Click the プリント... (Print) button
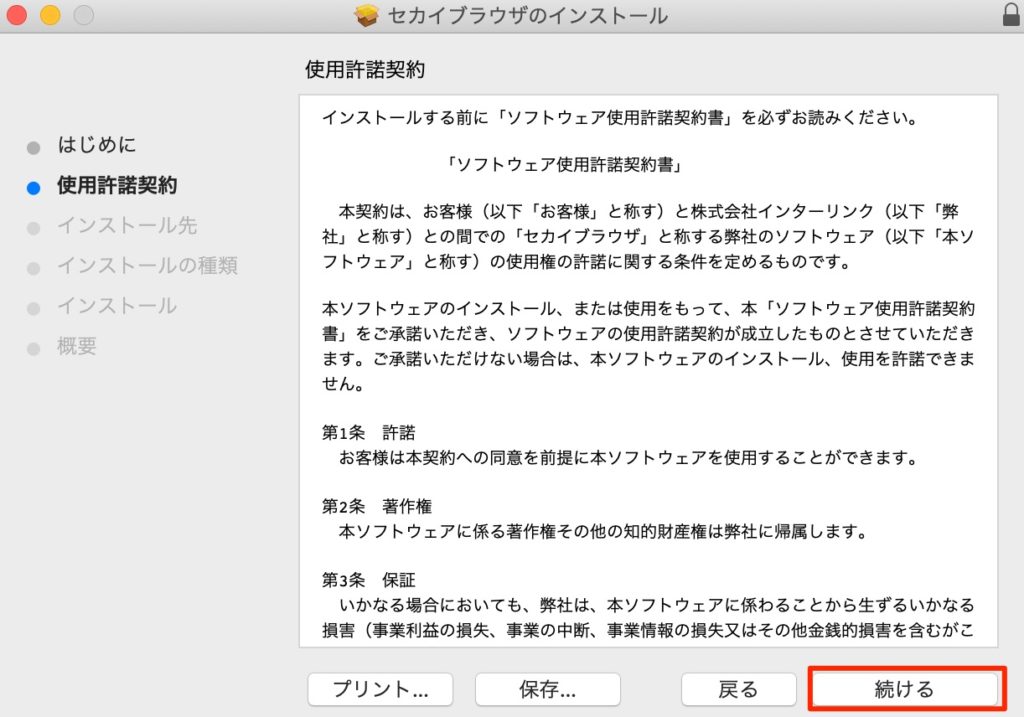The image size is (1024, 717). 380,689
